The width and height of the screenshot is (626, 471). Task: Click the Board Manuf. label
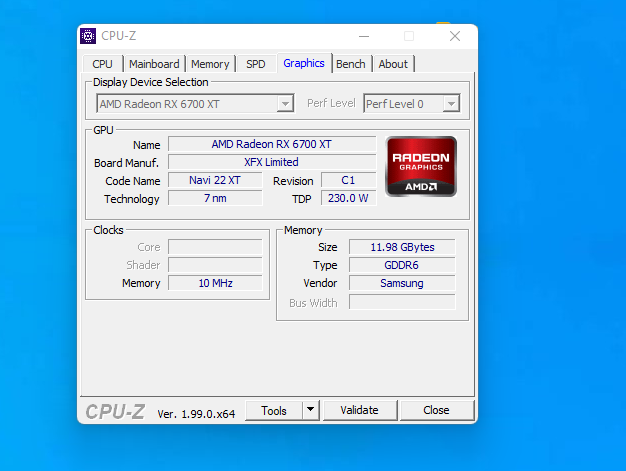point(127,163)
